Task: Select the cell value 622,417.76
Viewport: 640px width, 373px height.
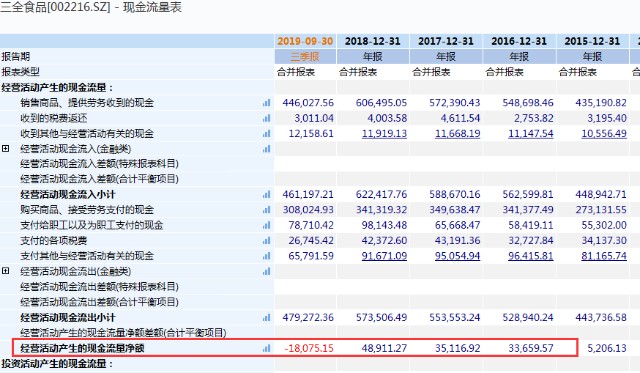Action: pyautogui.click(x=381, y=195)
